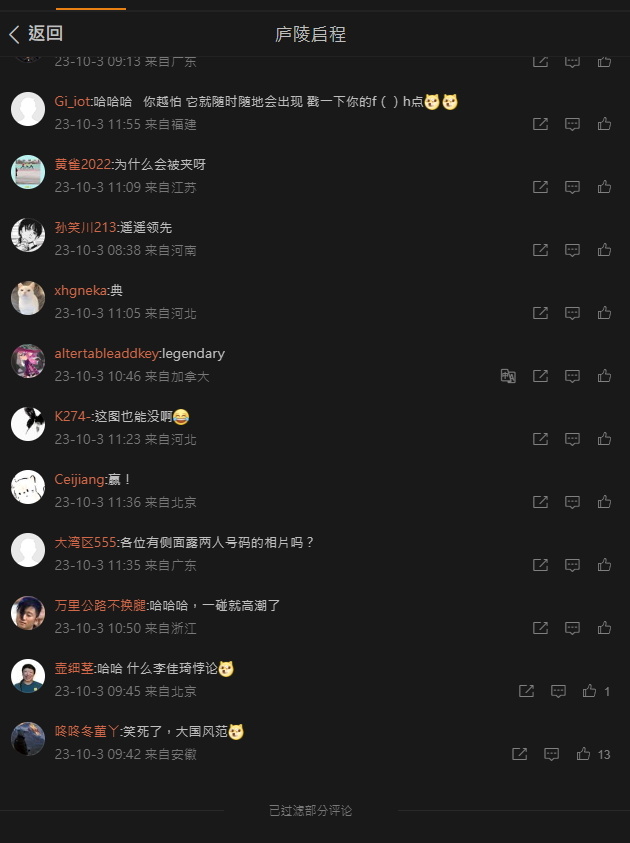Repost the comment by 万里公路不换腿
This screenshot has width=630, height=843.
pos(540,628)
